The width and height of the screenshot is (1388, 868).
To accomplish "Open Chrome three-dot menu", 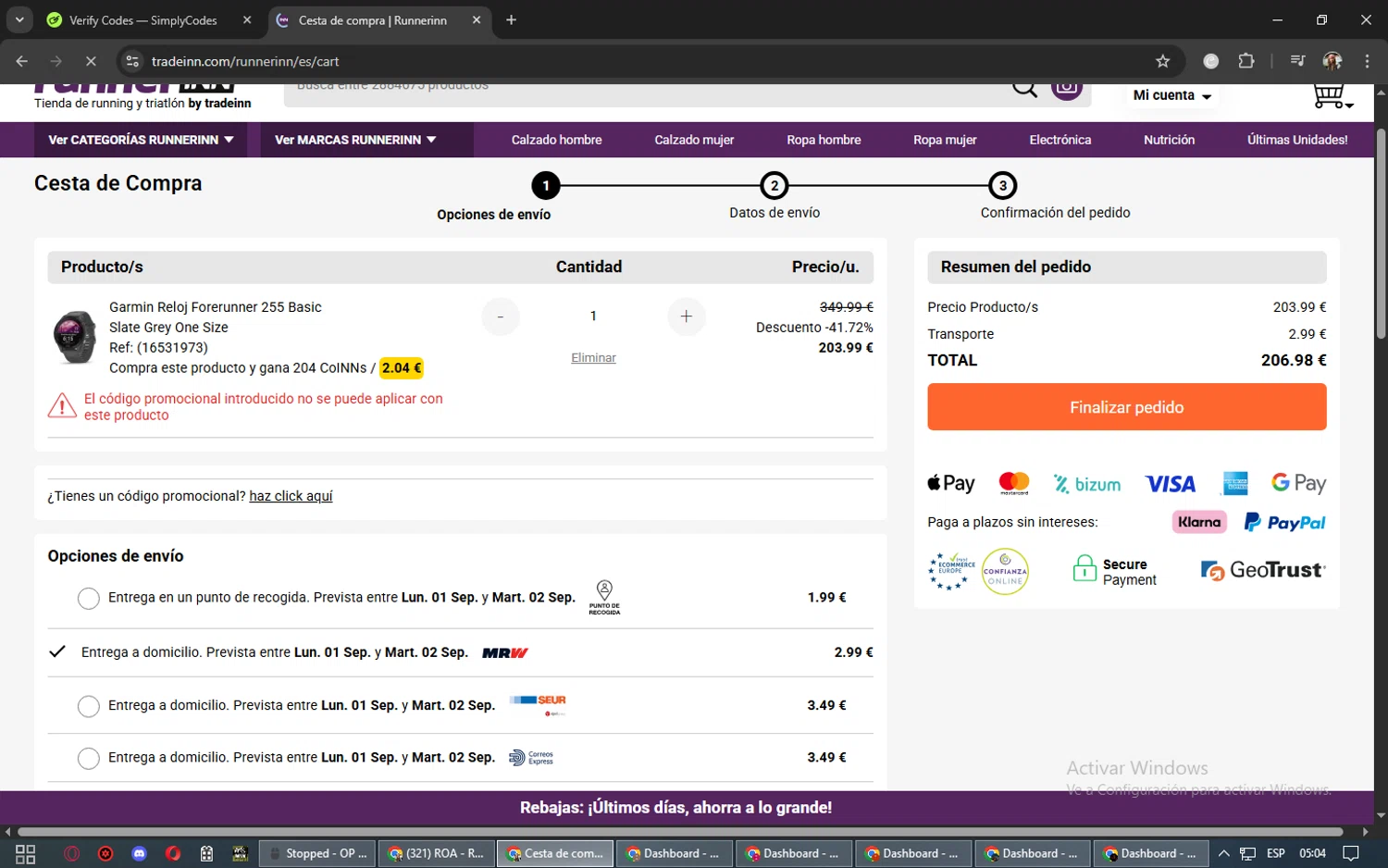I will (x=1367, y=61).
